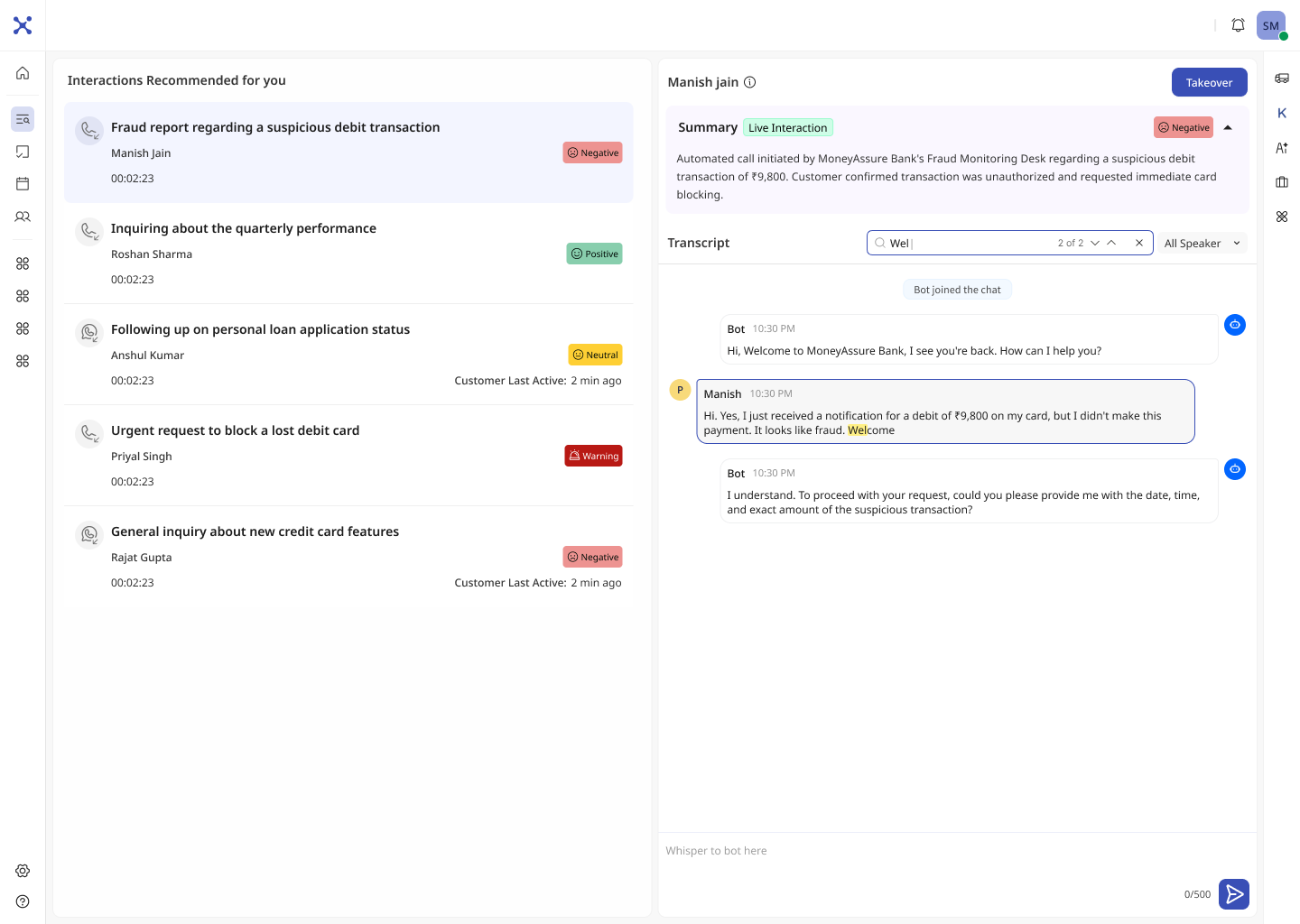Click the Roshan Sharma name
1300x924 pixels.
(x=152, y=254)
